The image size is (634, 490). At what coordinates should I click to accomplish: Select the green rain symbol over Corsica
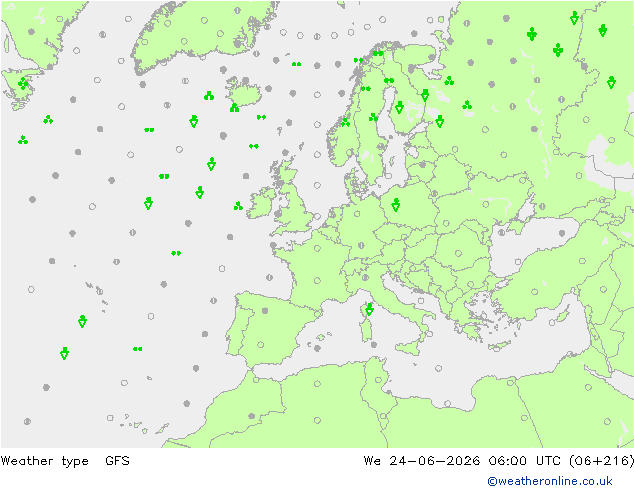[x=369, y=310]
